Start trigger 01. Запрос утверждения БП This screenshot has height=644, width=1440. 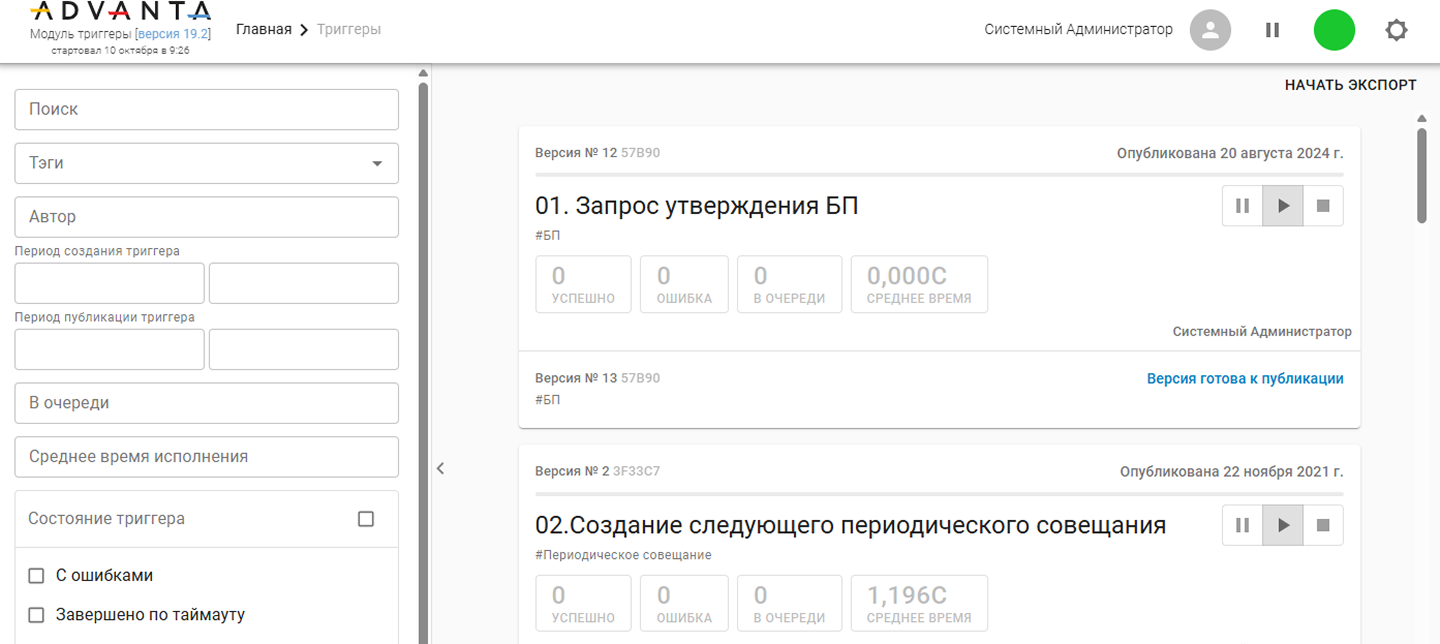[1283, 206]
